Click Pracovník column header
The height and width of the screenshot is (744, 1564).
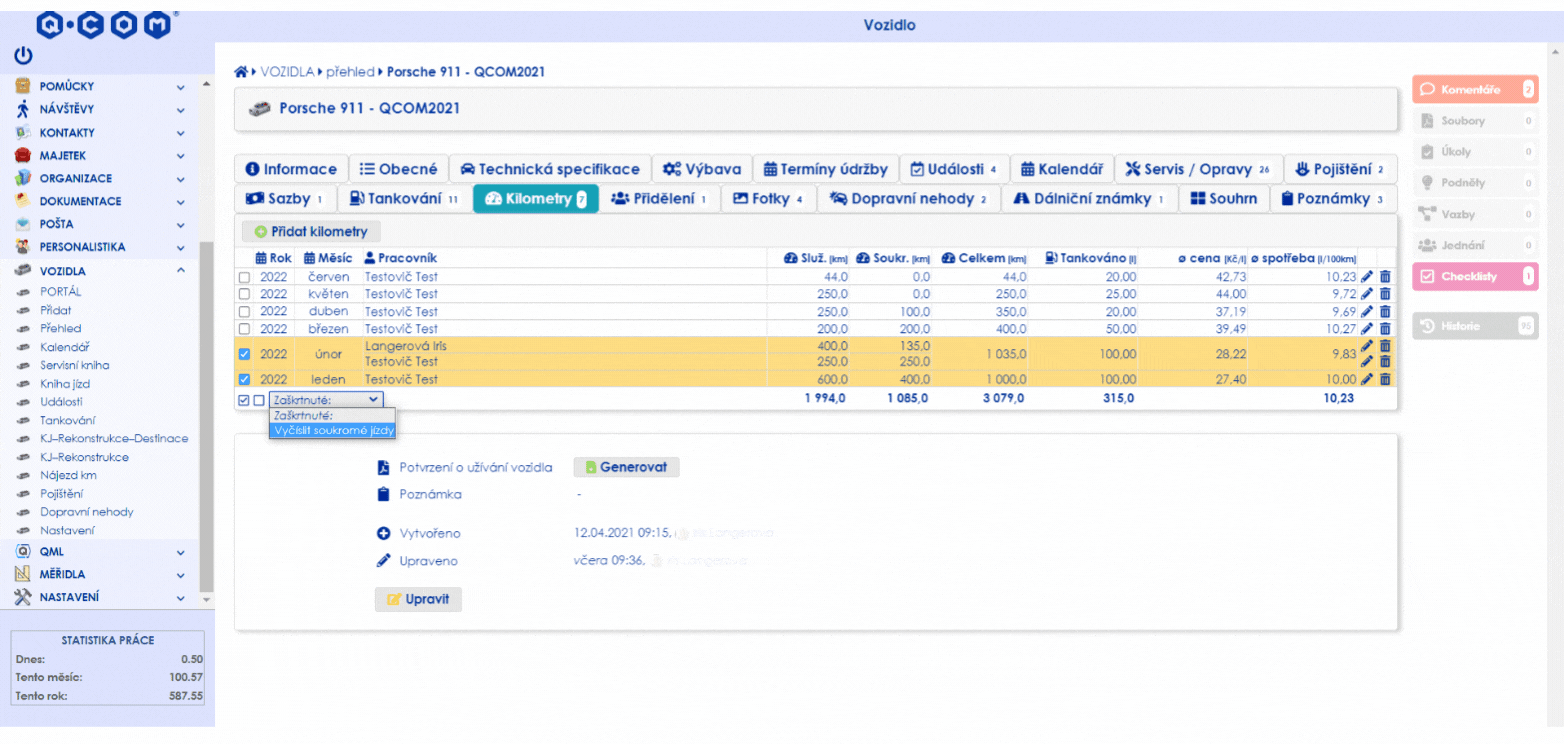click(x=400, y=258)
